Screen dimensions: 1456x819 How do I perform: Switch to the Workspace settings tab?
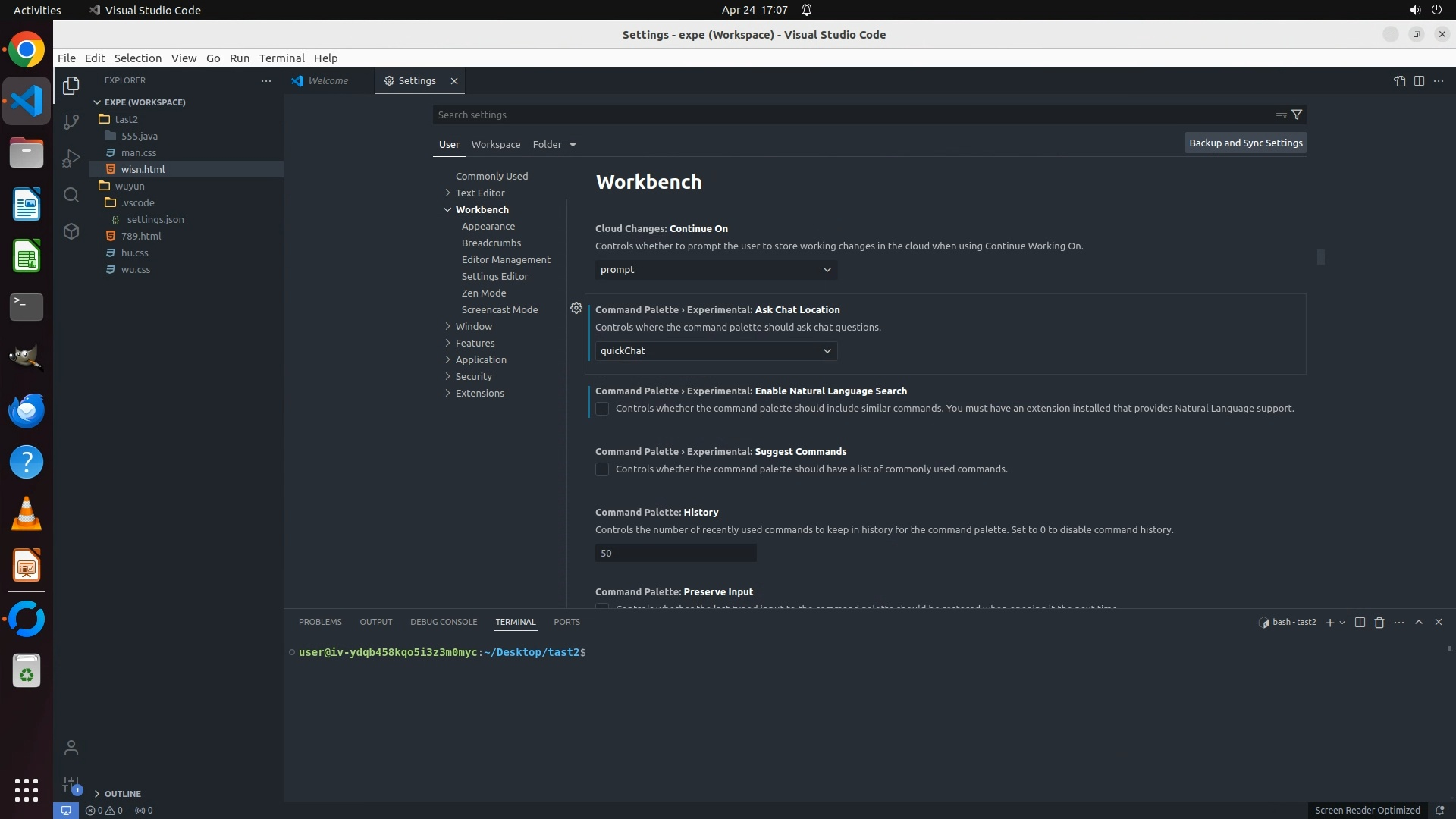coord(495,144)
